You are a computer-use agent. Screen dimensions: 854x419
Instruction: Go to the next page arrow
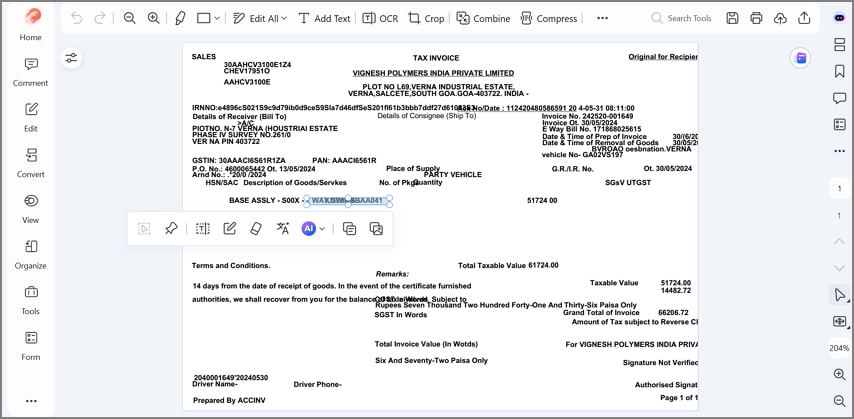pyautogui.click(x=839, y=268)
